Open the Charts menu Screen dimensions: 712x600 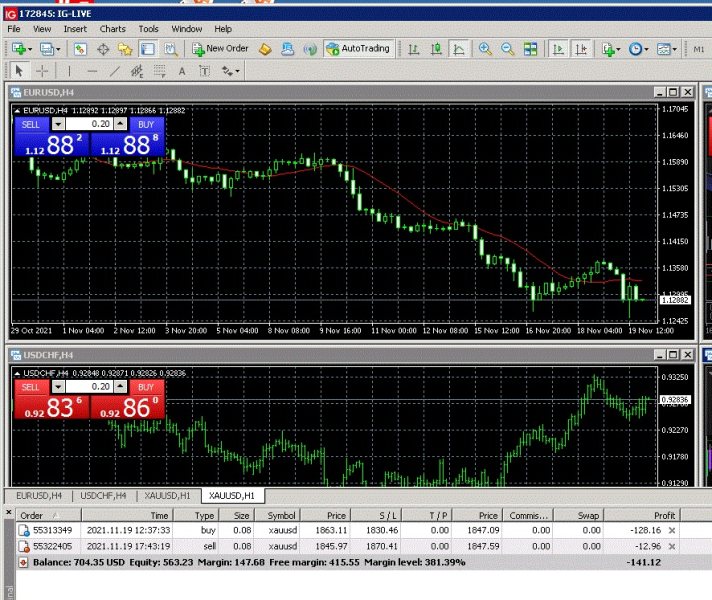tap(112, 29)
